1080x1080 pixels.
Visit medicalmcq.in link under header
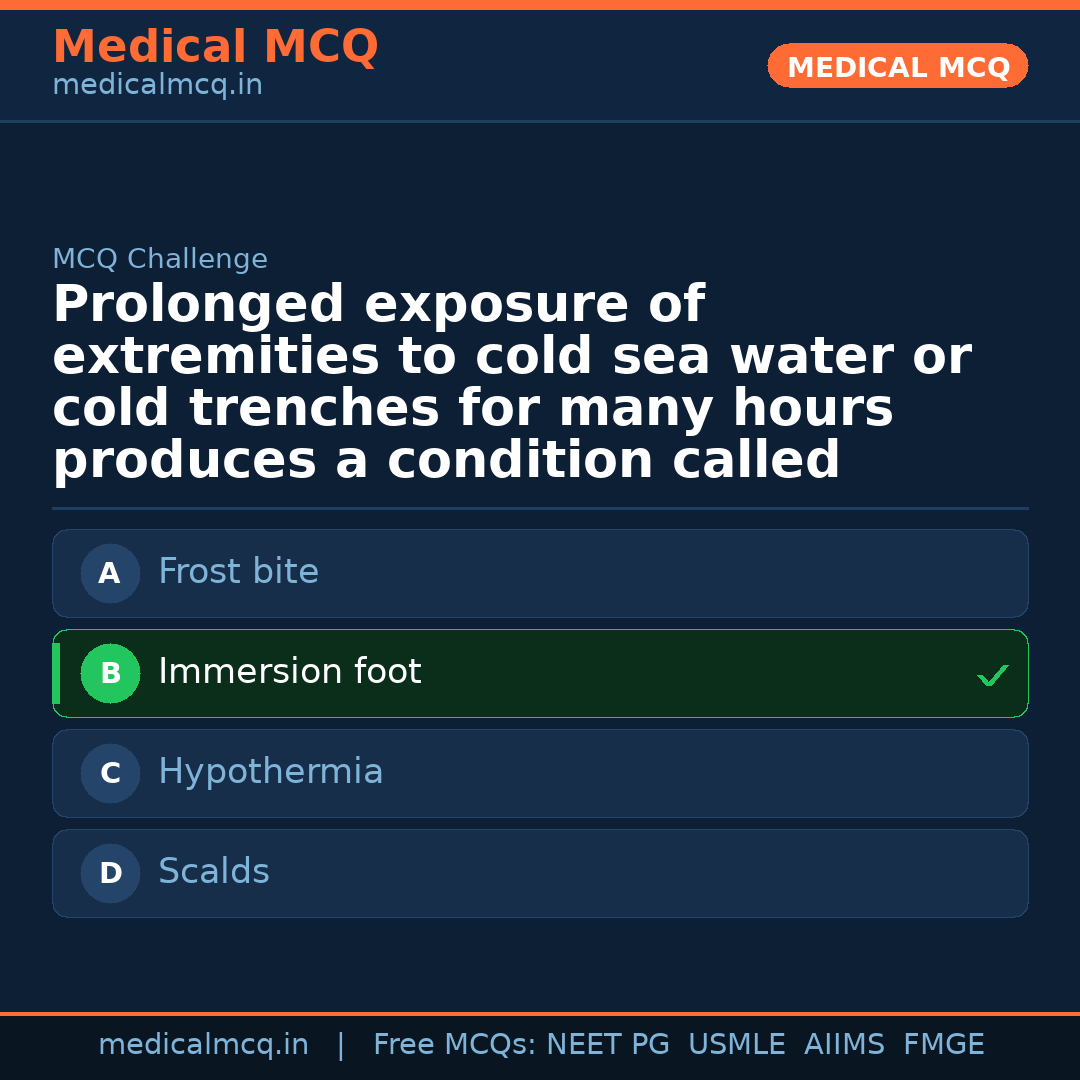(157, 86)
